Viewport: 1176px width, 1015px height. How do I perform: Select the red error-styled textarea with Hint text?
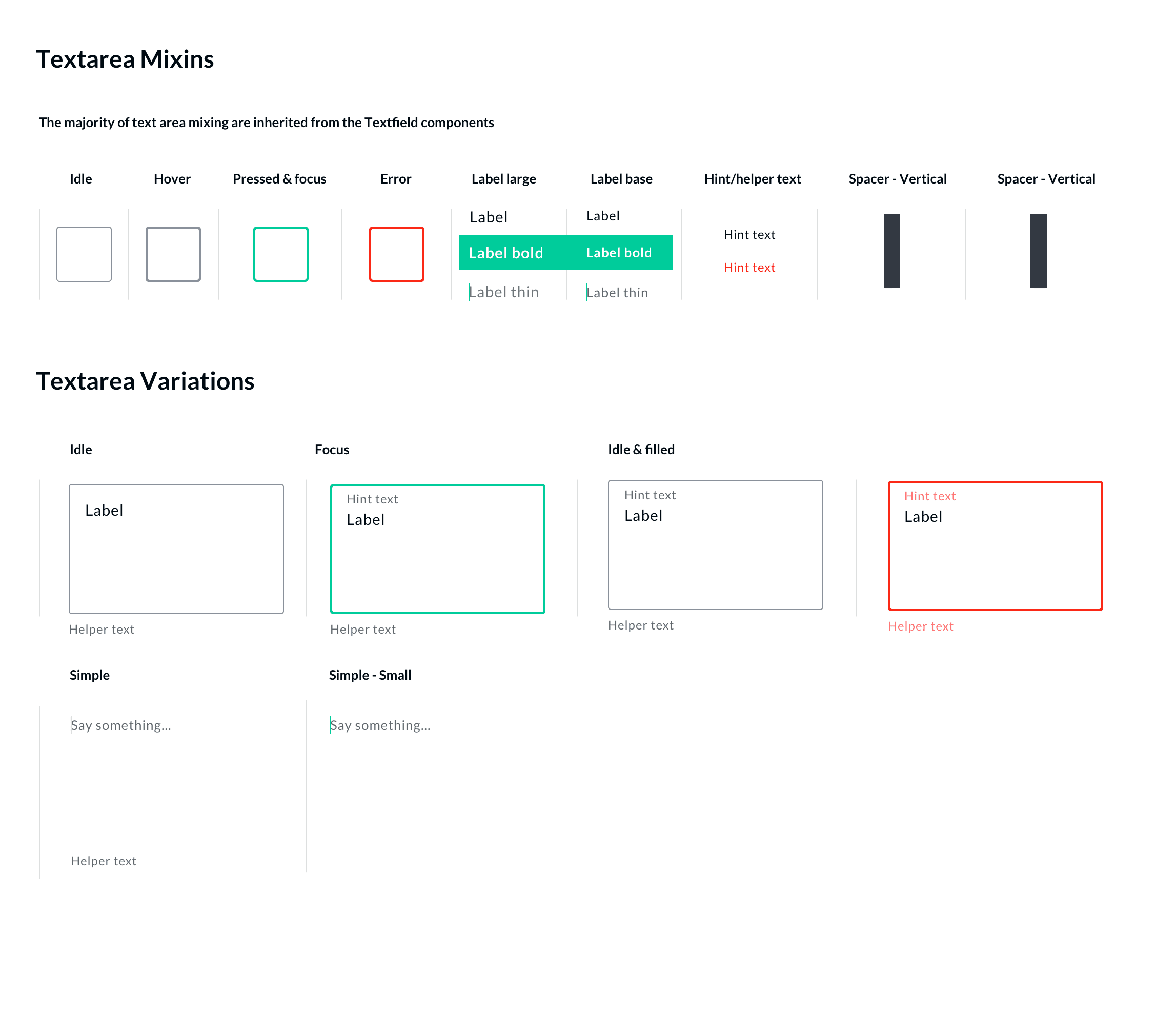[995, 546]
